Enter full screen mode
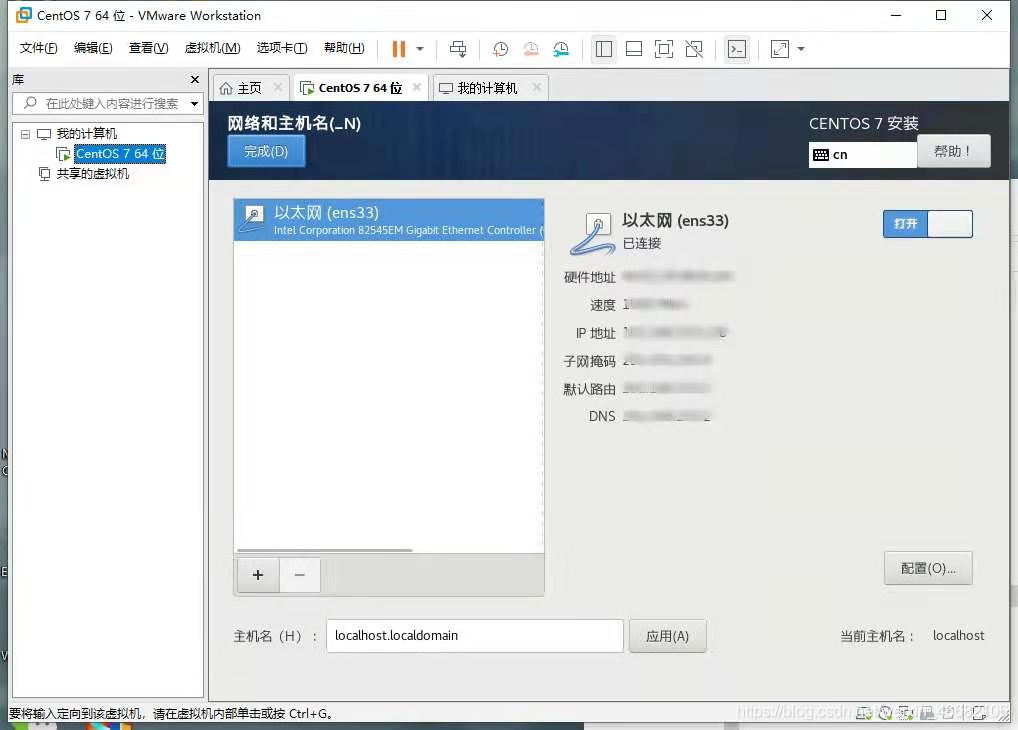This screenshot has width=1018, height=730. pos(663,48)
